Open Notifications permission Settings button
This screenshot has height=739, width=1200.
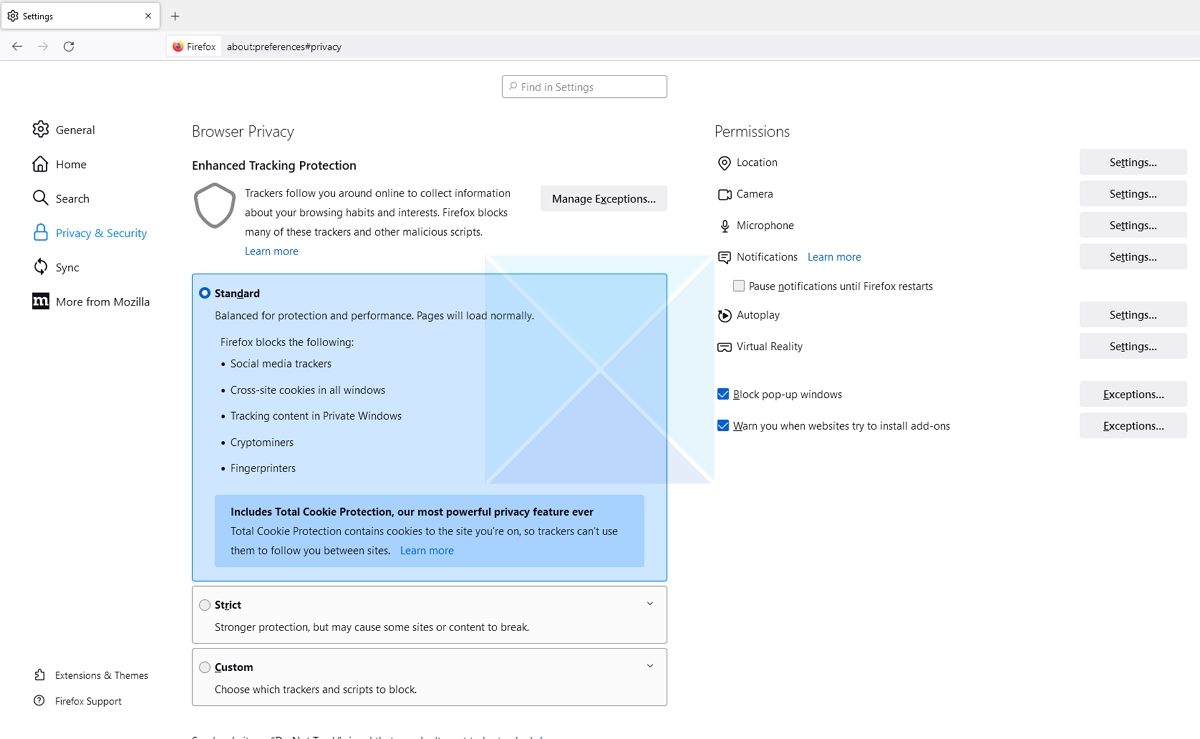pyautogui.click(x=1133, y=257)
